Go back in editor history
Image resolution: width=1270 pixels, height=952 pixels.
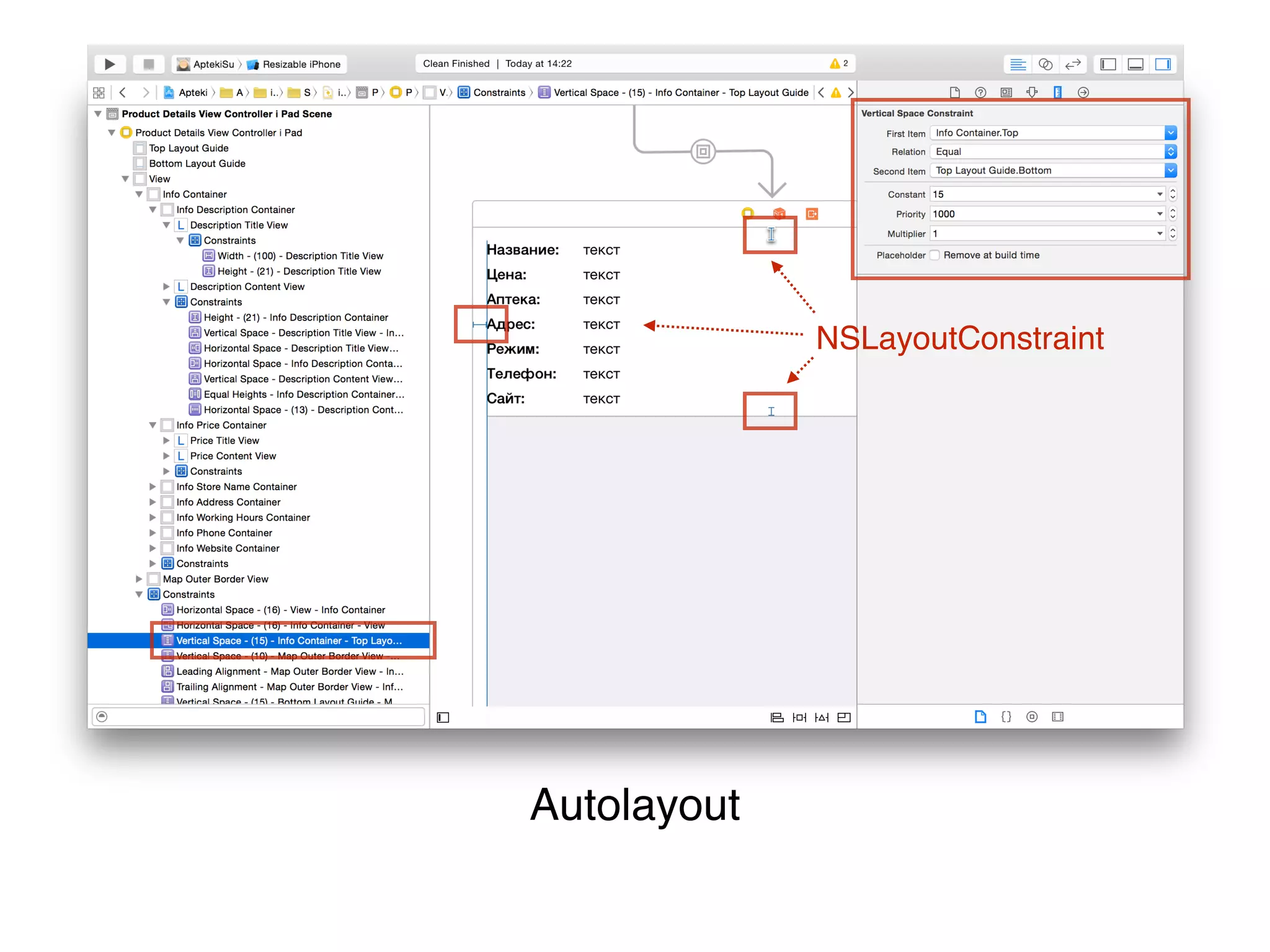tap(123, 92)
